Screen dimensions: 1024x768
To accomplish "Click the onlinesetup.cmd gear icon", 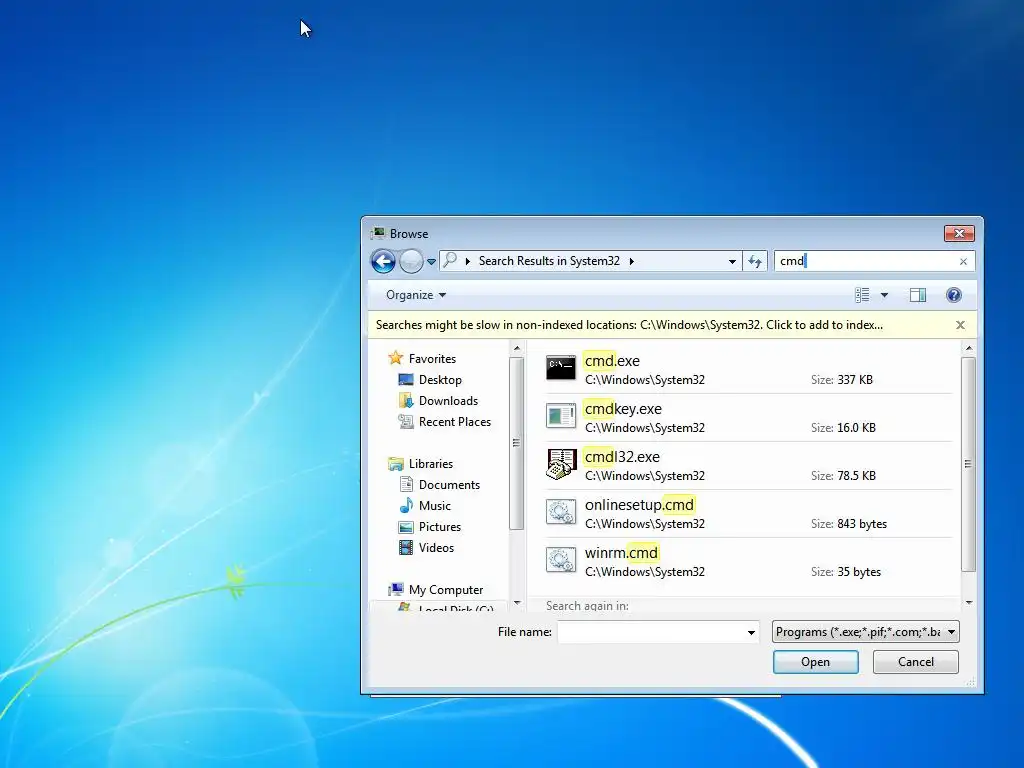I will tap(561, 512).
